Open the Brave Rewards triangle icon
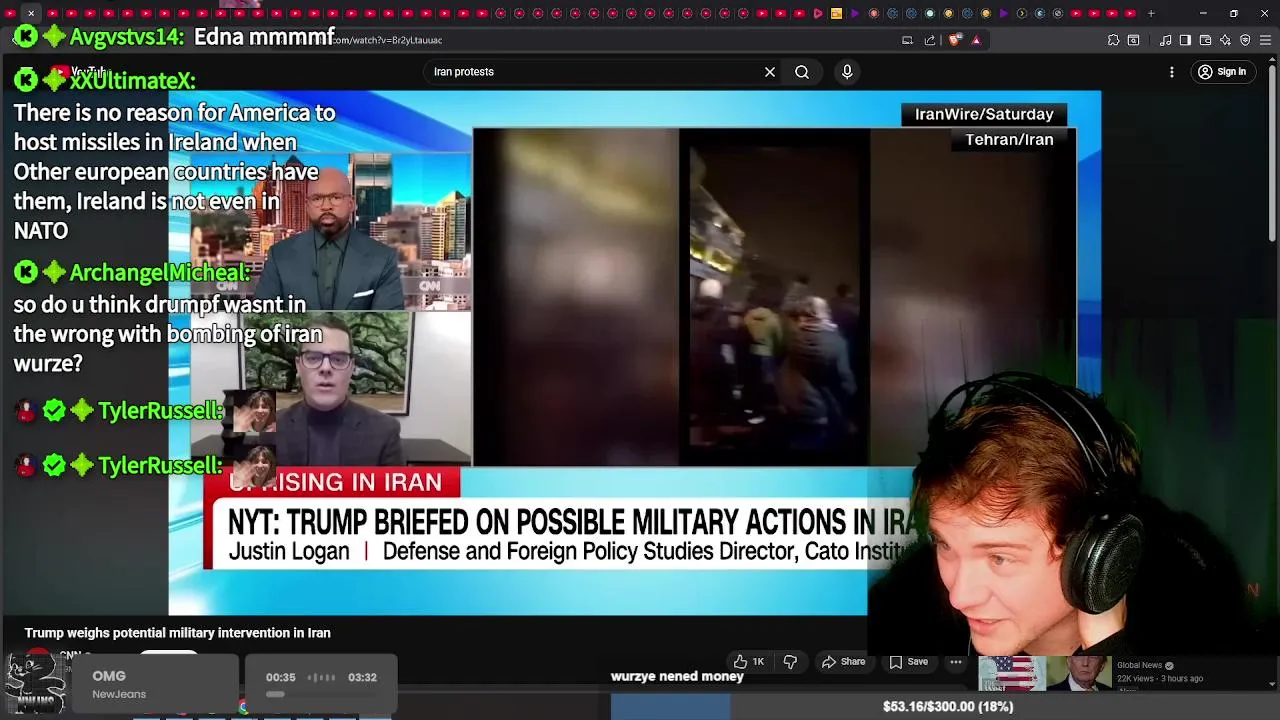Viewport: 1280px width, 720px height. (976, 40)
